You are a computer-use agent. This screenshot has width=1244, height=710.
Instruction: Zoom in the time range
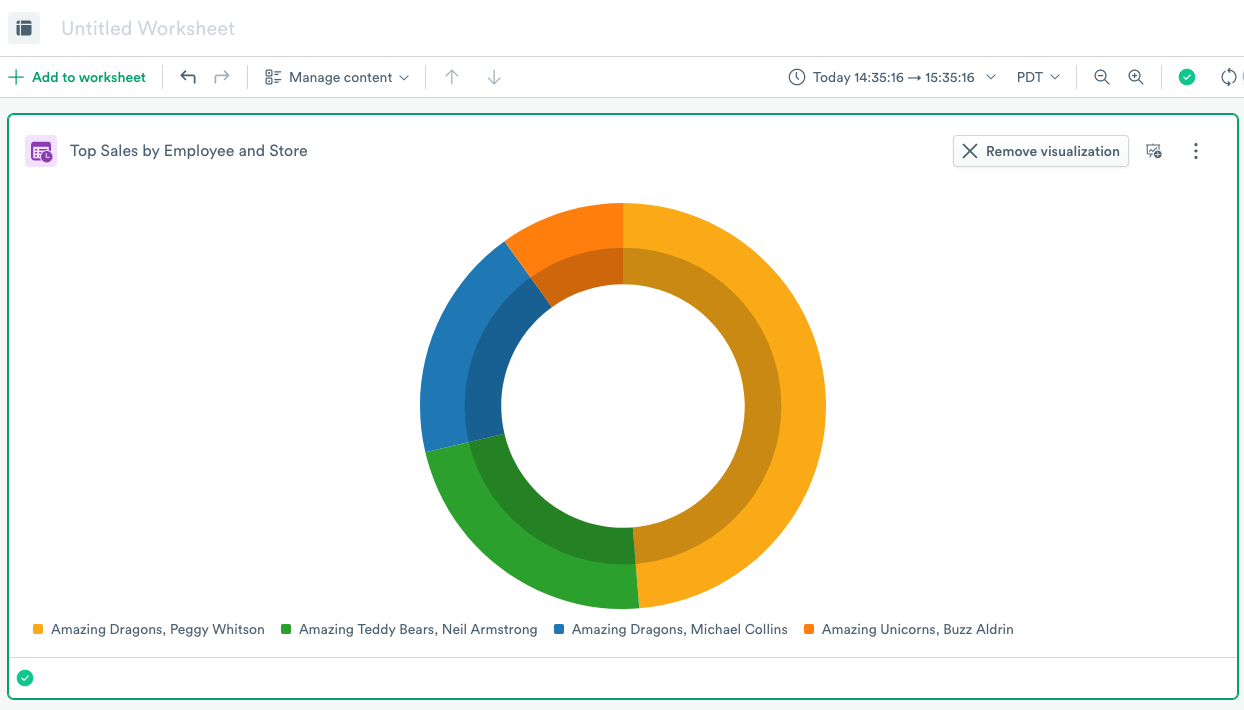(1136, 77)
